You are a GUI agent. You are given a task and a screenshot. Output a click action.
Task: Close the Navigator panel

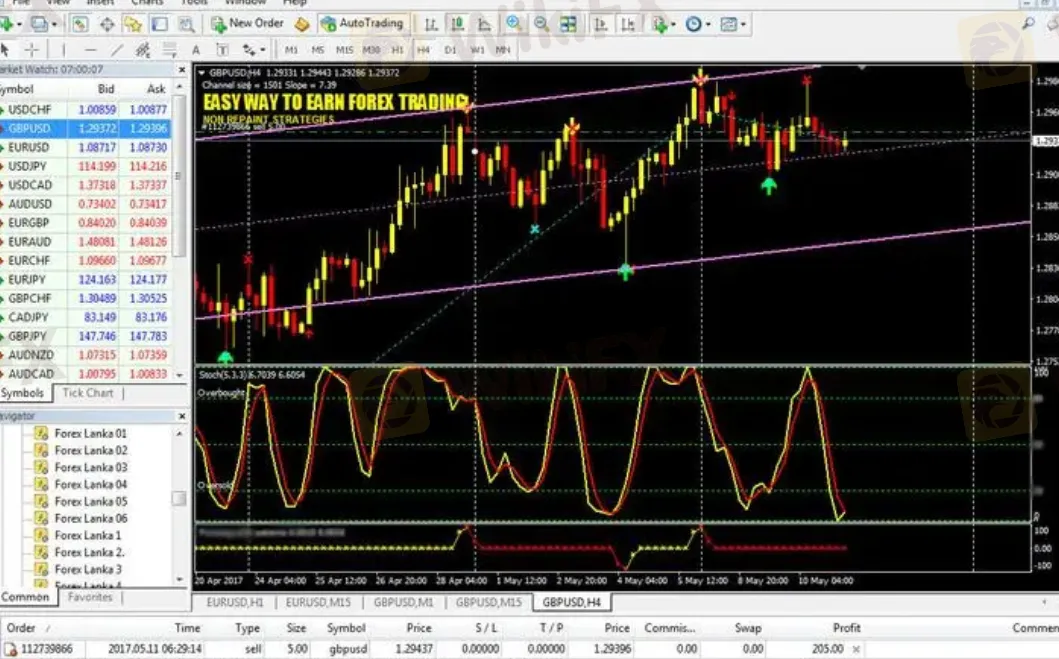(182, 416)
